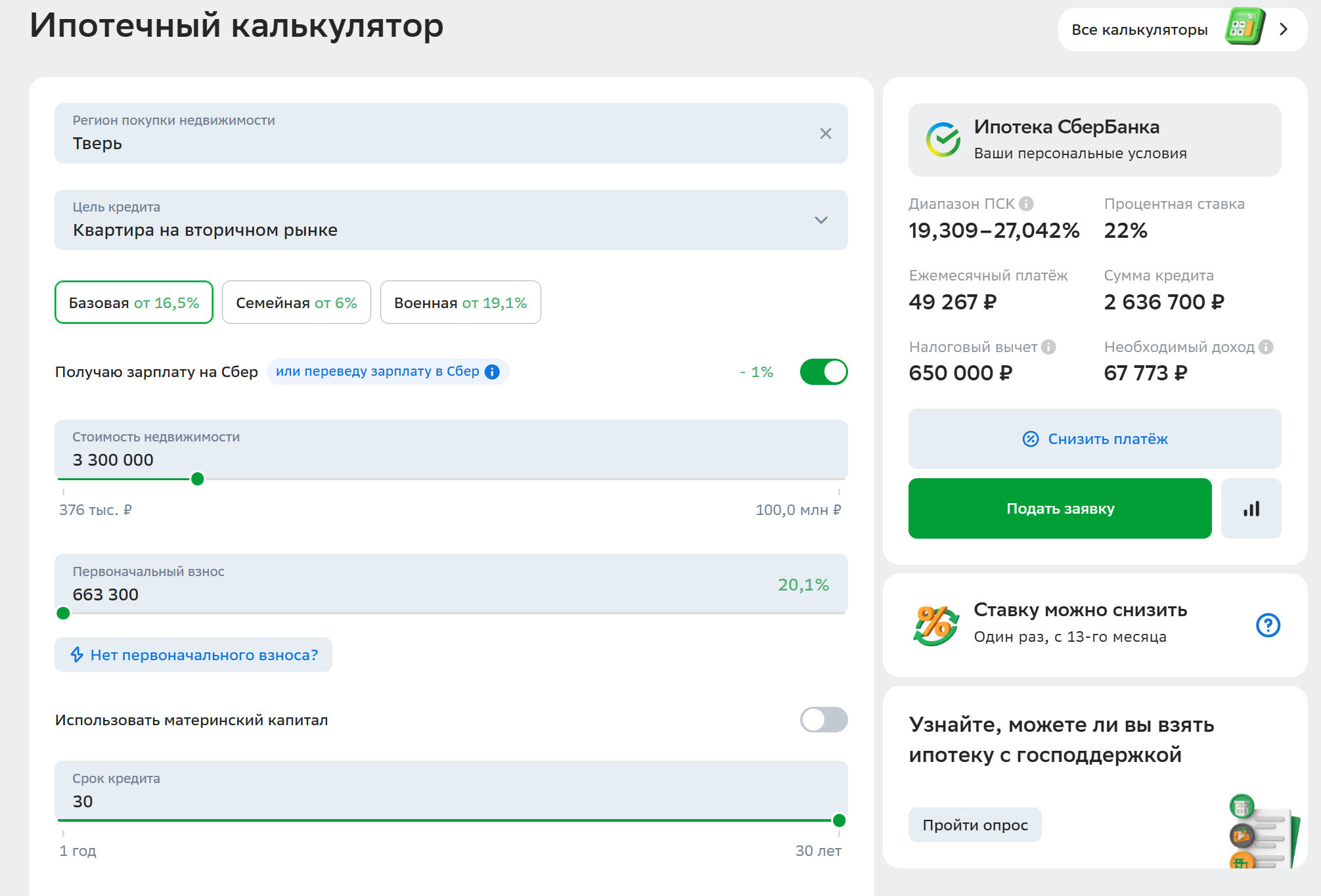The width and height of the screenshot is (1321, 896).
Task: Choose the Базовая от 16,5% program
Action: click(x=134, y=303)
